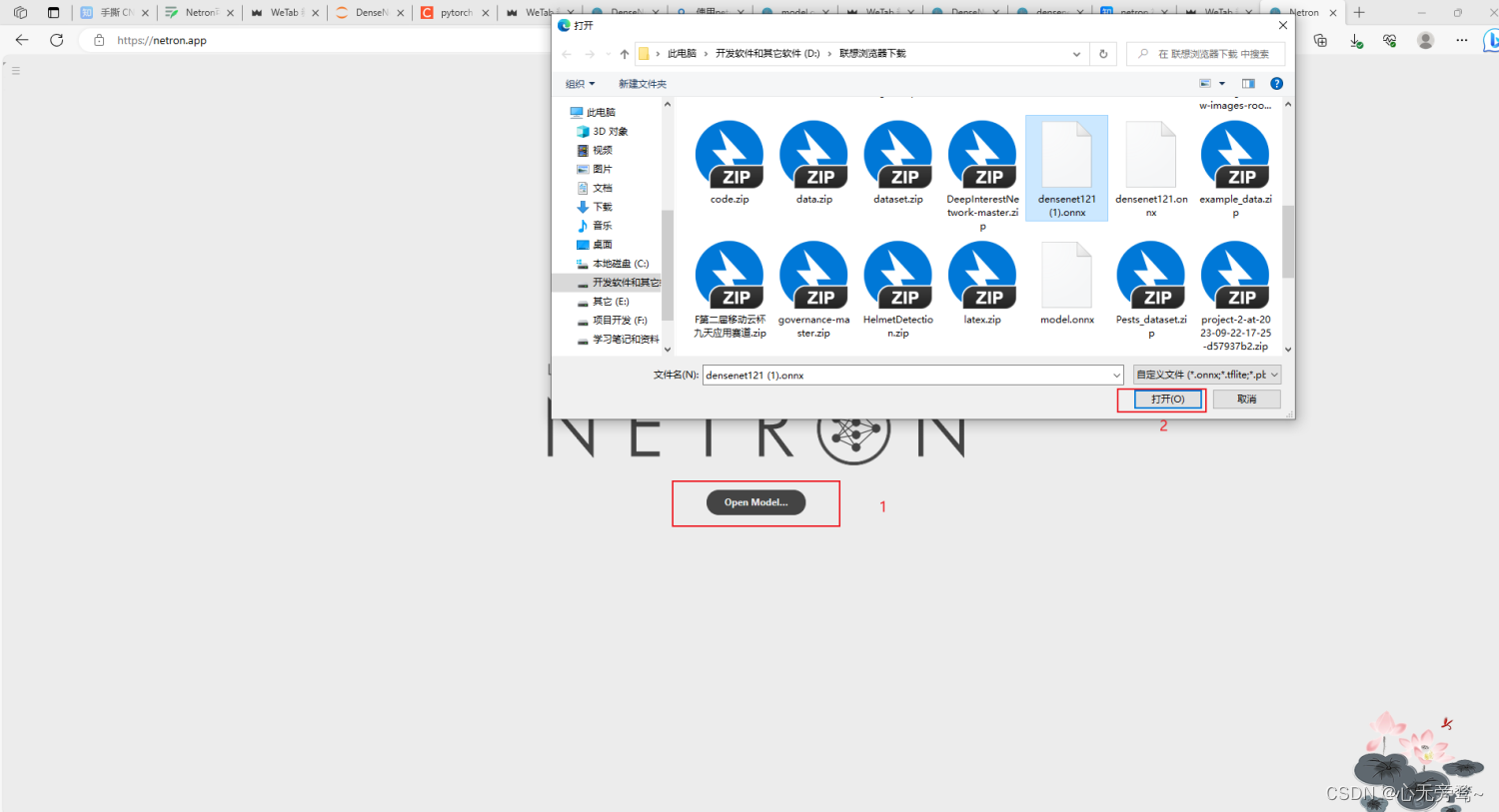Open the browser tab actions icon

point(53,13)
